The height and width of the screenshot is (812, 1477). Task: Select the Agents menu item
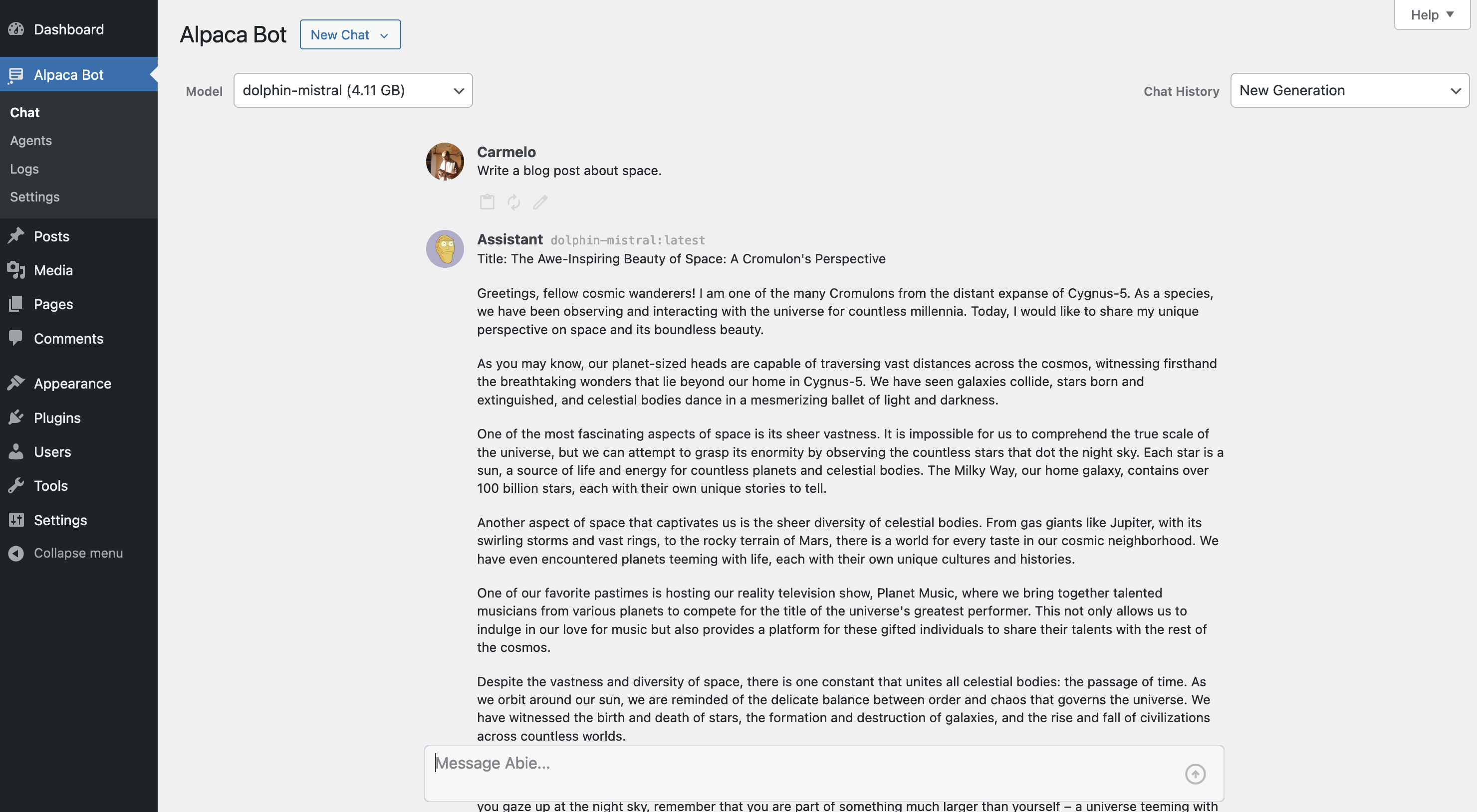pyautogui.click(x=30, y=140)
